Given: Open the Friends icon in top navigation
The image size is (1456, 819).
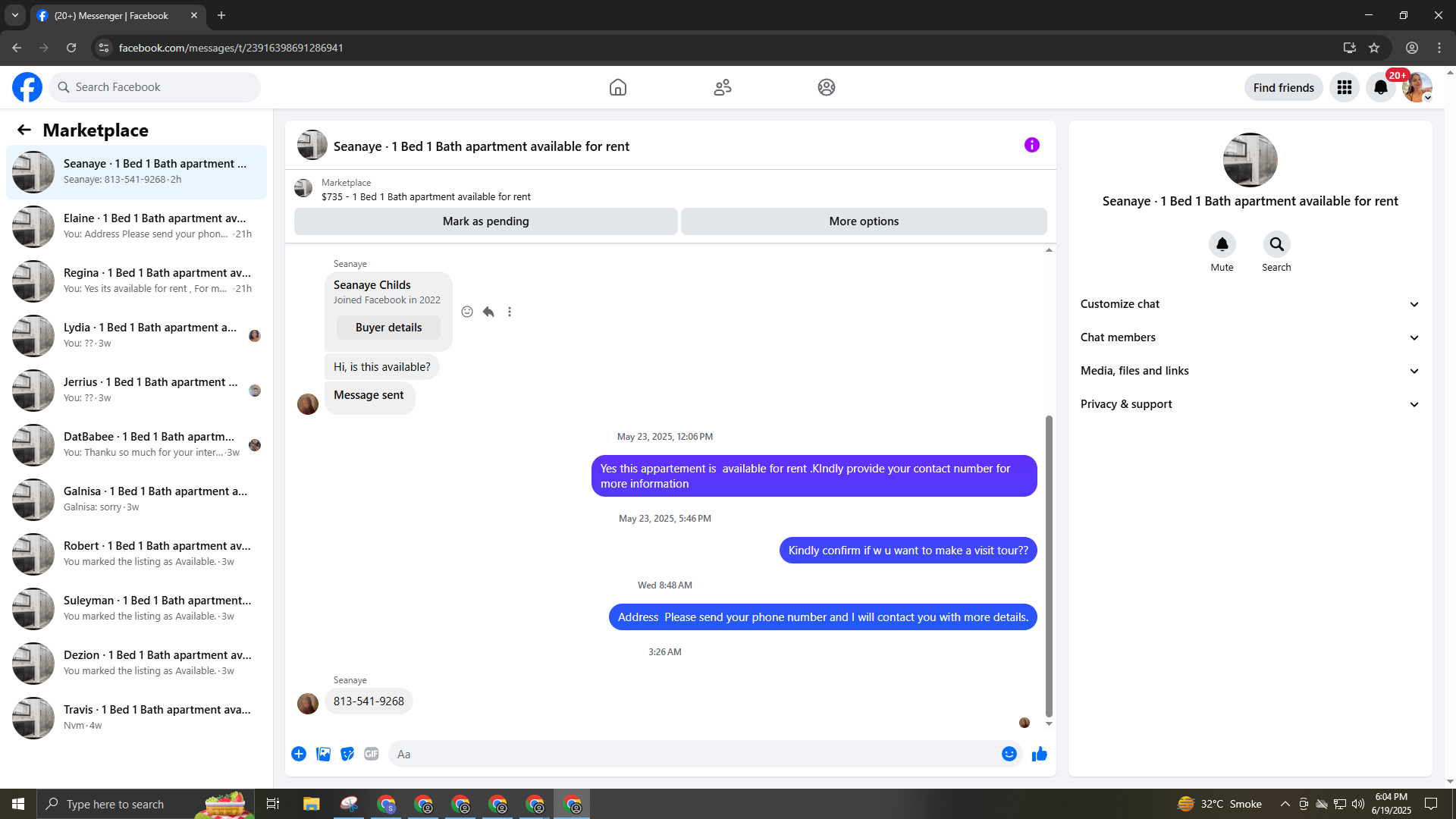Looking at the screenshot, I should [723, 87].
